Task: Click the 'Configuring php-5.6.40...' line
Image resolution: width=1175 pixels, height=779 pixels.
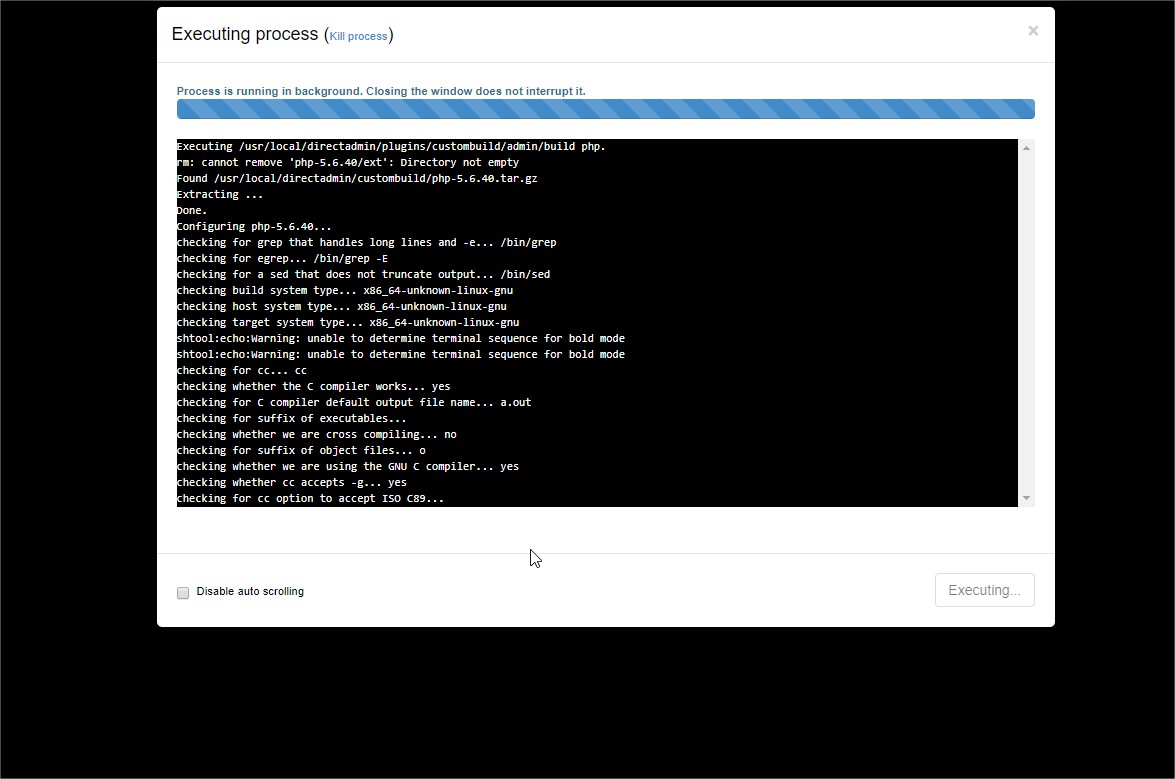Action: pos(254,226)
